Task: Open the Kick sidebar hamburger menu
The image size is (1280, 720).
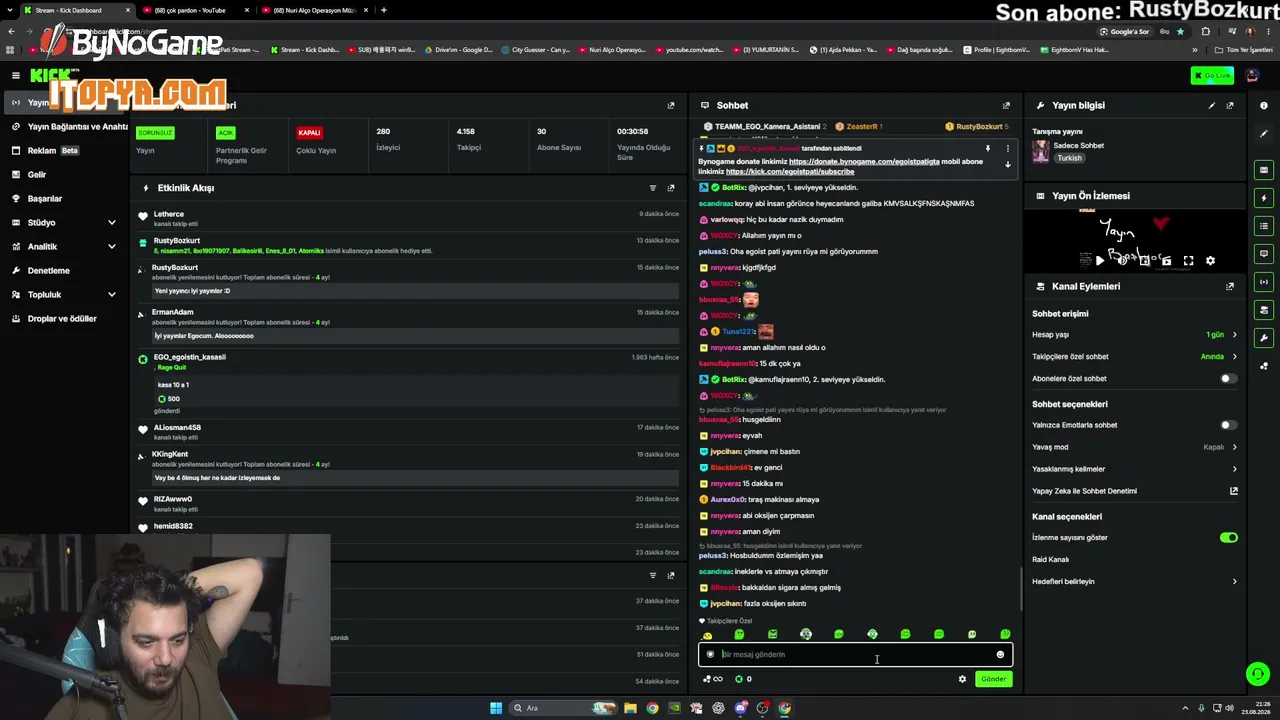Action: coord(16,75)
